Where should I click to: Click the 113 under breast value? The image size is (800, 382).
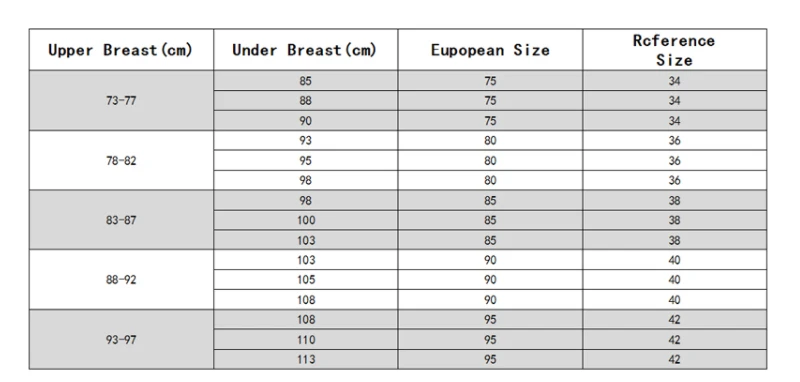coord(306,360)
